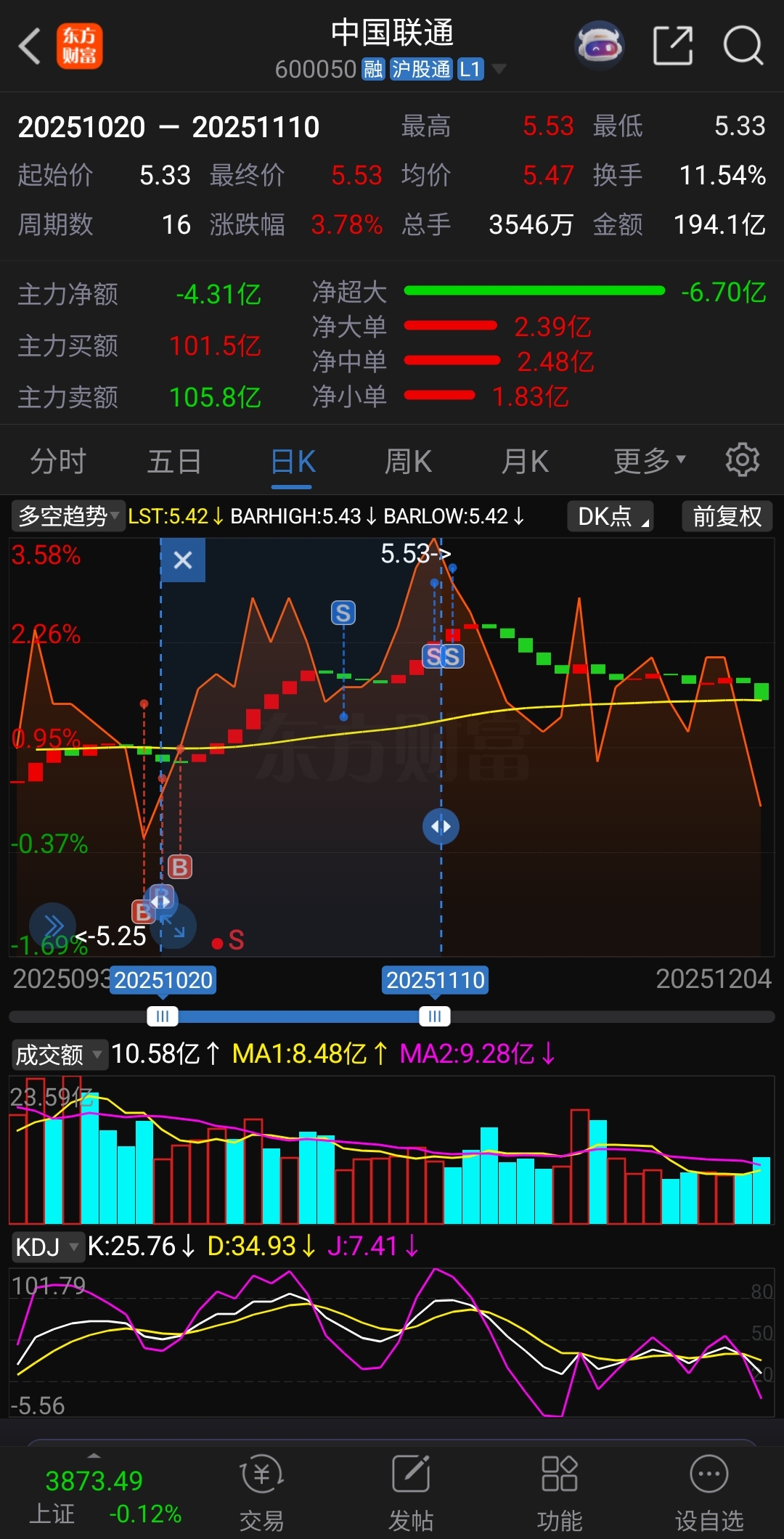Image resolution: width=784 pixels, height=1539 pixels.
Task: Toggle 前复权 adjustment button
Action: click(x=727, y=516)
